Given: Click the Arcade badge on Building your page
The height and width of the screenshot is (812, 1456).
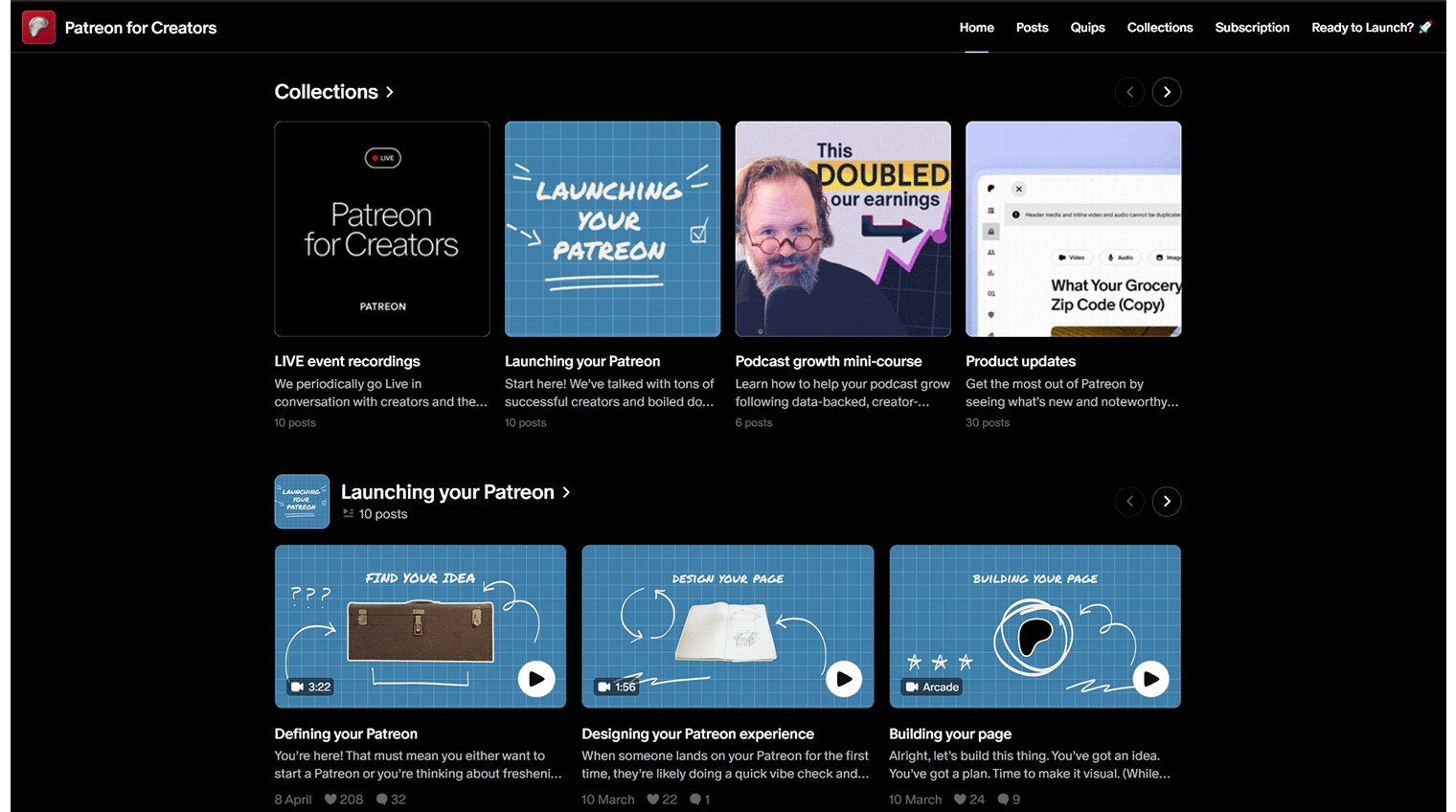Looking at the screenshot, I should 932,687.
